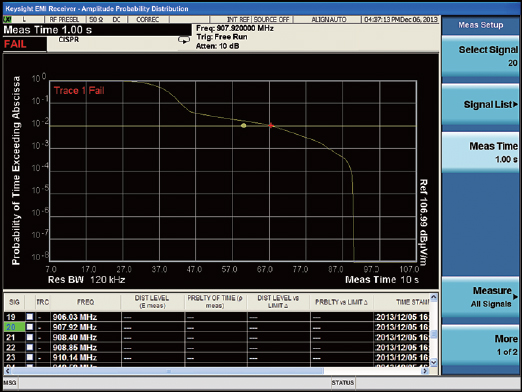Click the vertical scrollbar thumb of signal table

pos(434,334)
